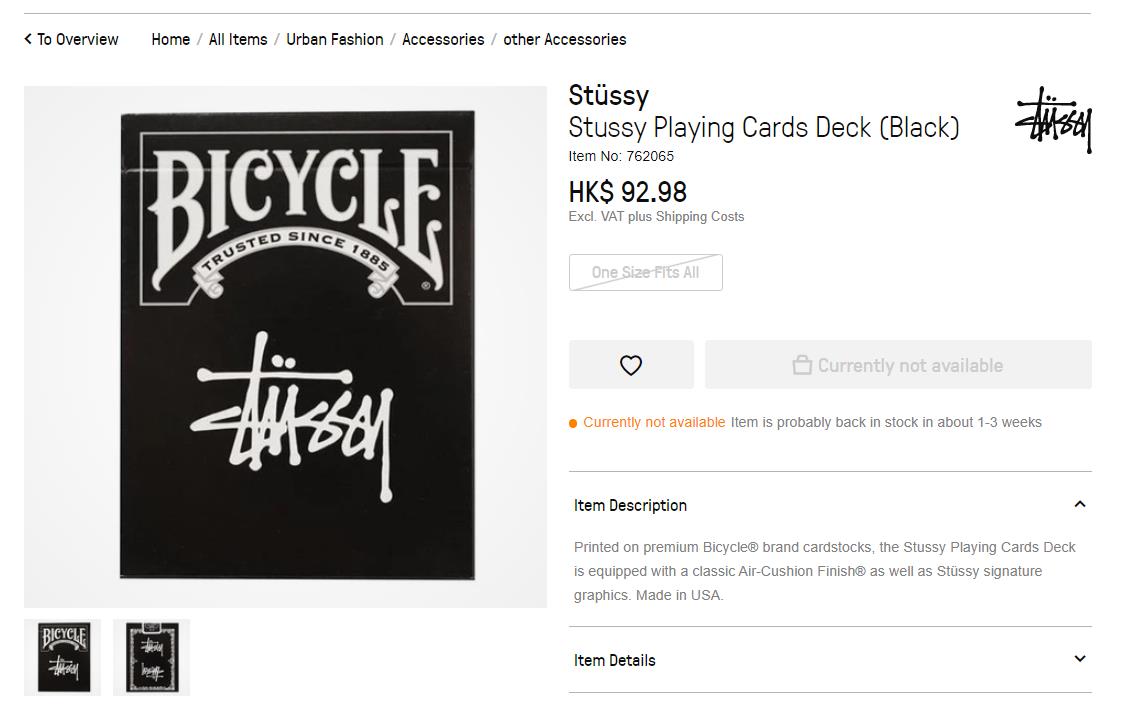This screenshot has height=712, width=1131.
Task: Click the heart wishlist icon
Action: coord(631,365)
